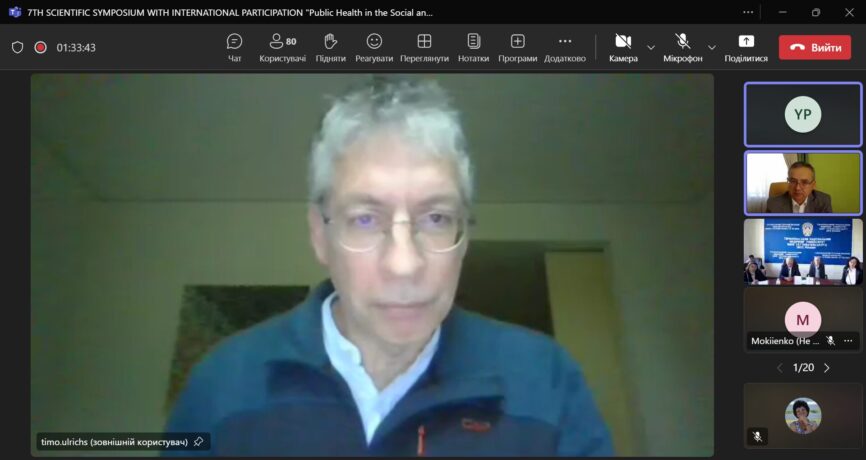Expand microphone options dropdown arrow

tap(712, 47)
